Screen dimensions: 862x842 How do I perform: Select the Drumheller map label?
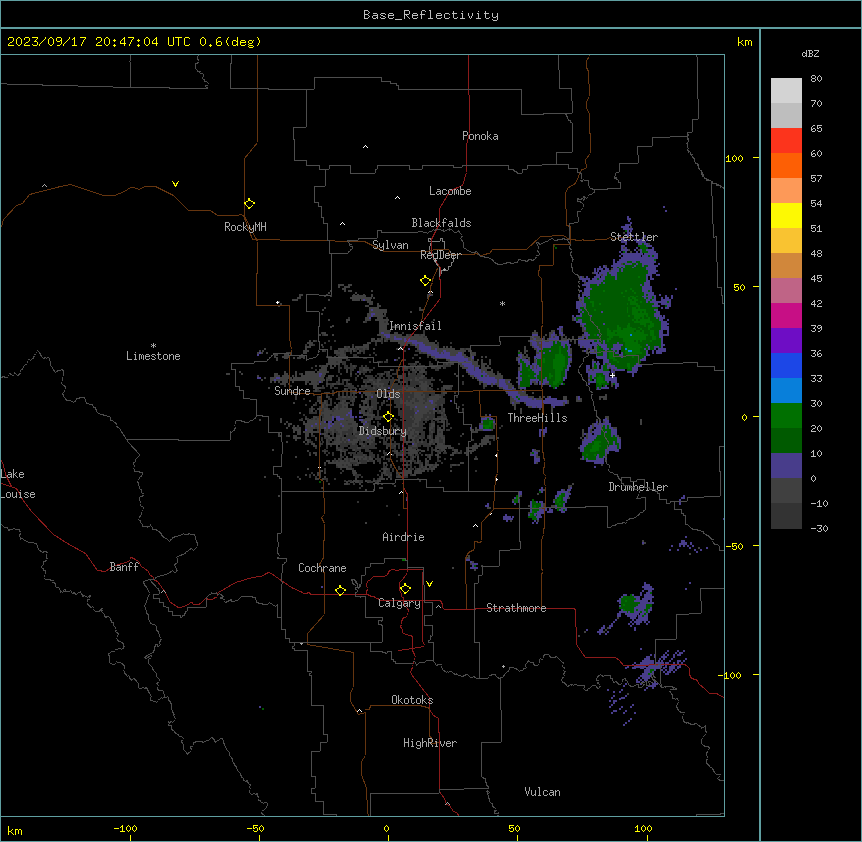638,487
